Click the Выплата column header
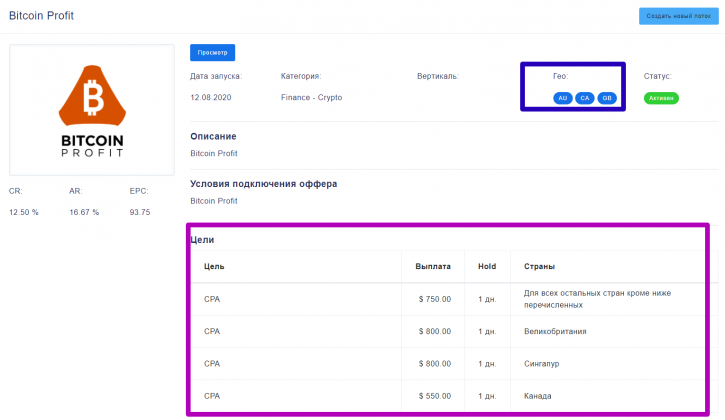Image resolution: width=725 pixels, height=420 pixels. [x=433, y=266]
